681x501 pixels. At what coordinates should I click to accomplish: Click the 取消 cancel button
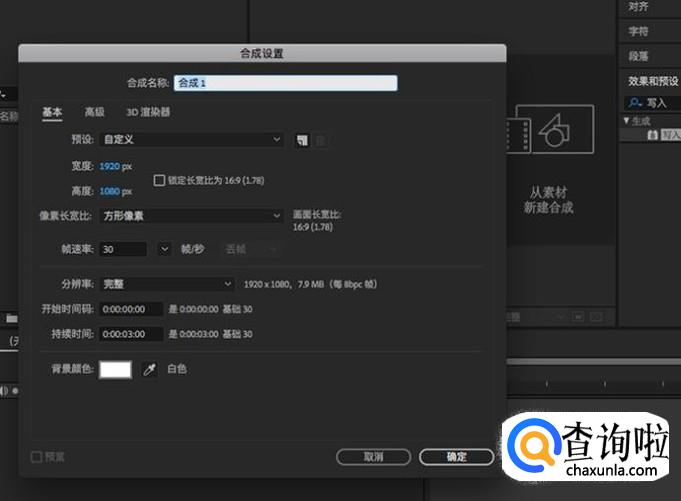[x=374, y=457]
